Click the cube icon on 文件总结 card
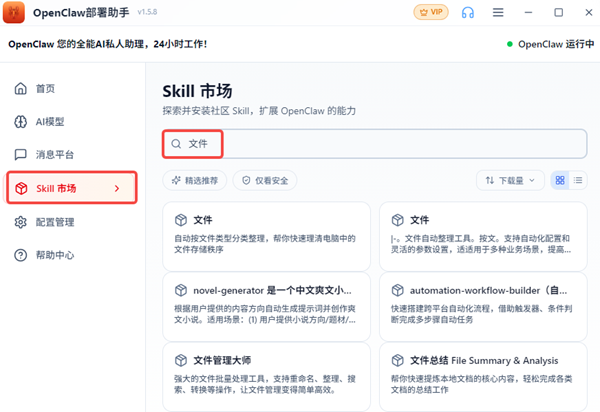Screen dimensions: 600x412 pyautogui.click(x=398, y=360)
